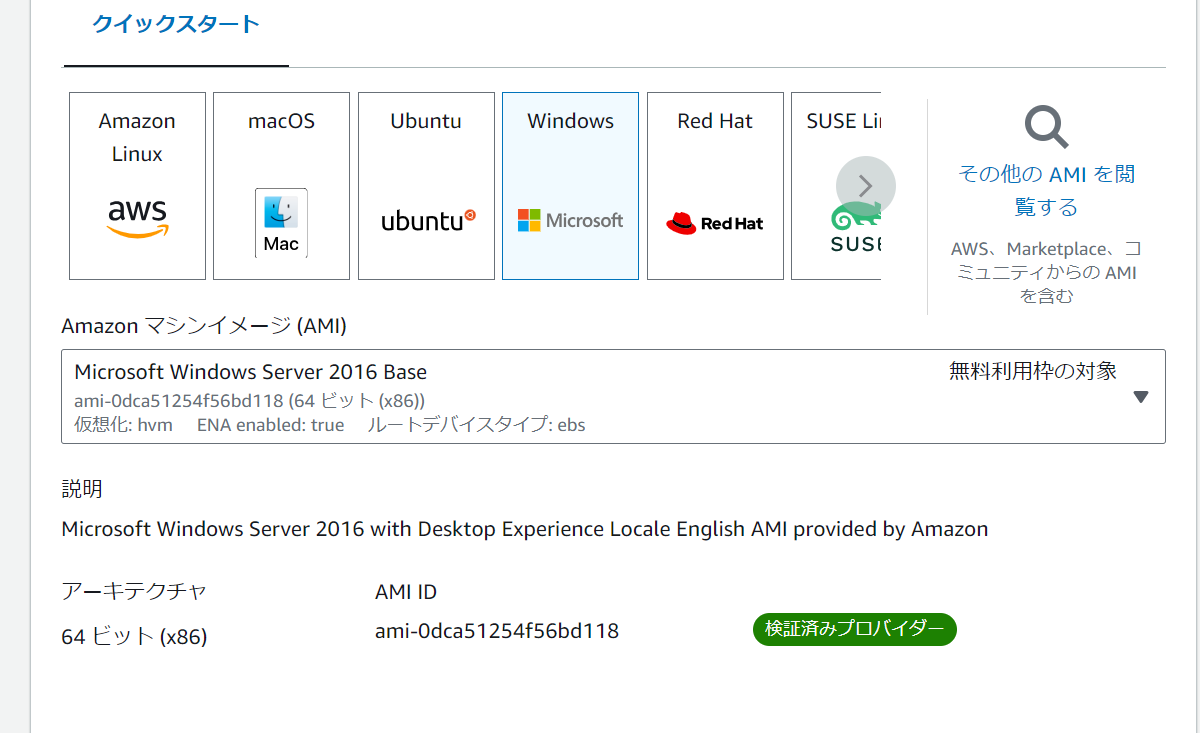
Task: Switch to the クイックスタート tab
Action: [176, 25]
